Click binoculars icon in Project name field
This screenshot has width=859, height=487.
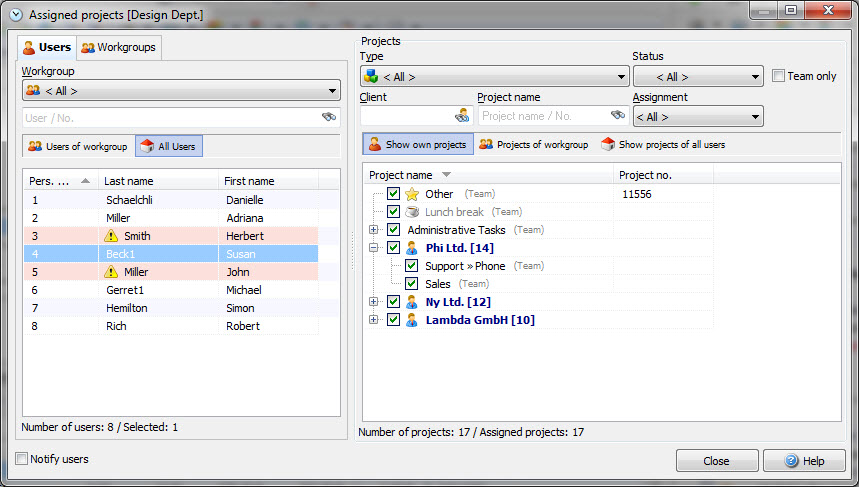coord(617,116)
